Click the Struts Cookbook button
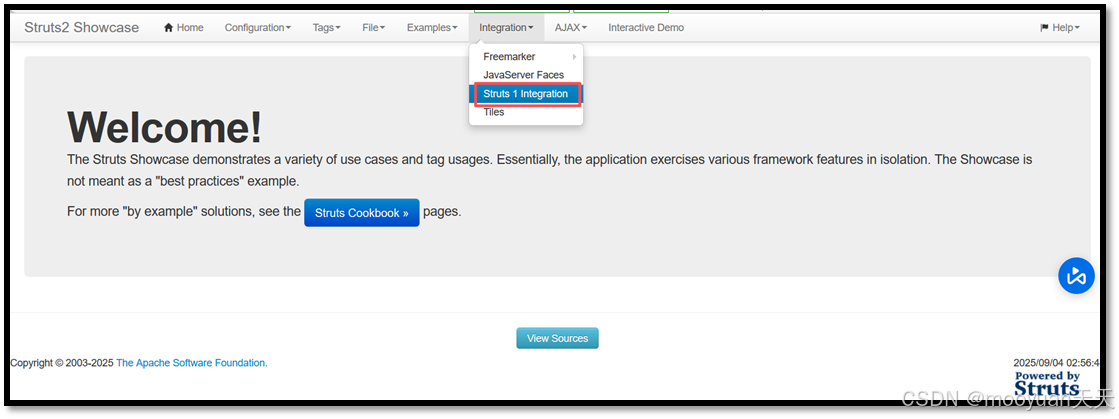This screenshot has height=419, width=1119. [362, 213]
